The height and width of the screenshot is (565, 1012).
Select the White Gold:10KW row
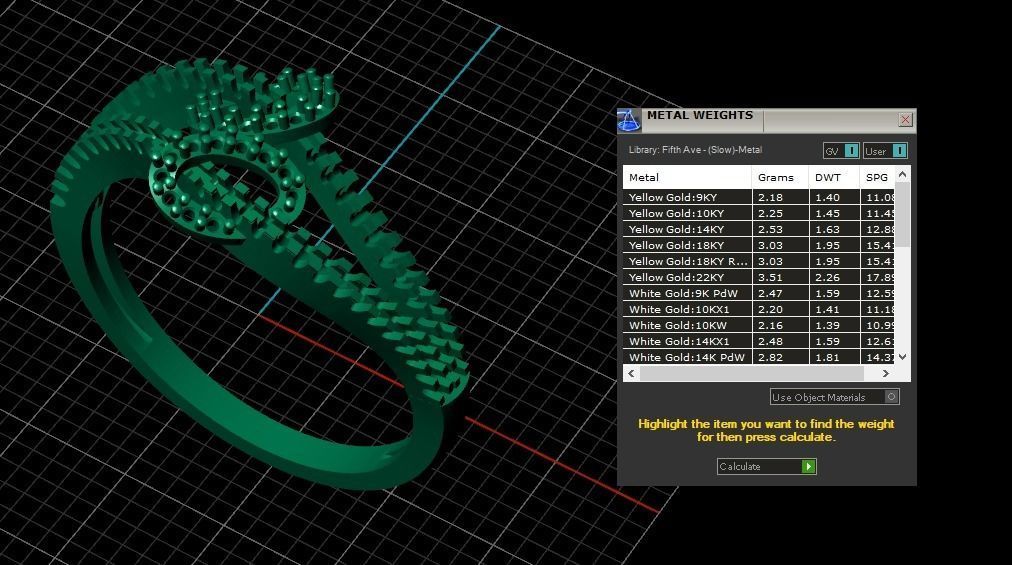point(758,325)
